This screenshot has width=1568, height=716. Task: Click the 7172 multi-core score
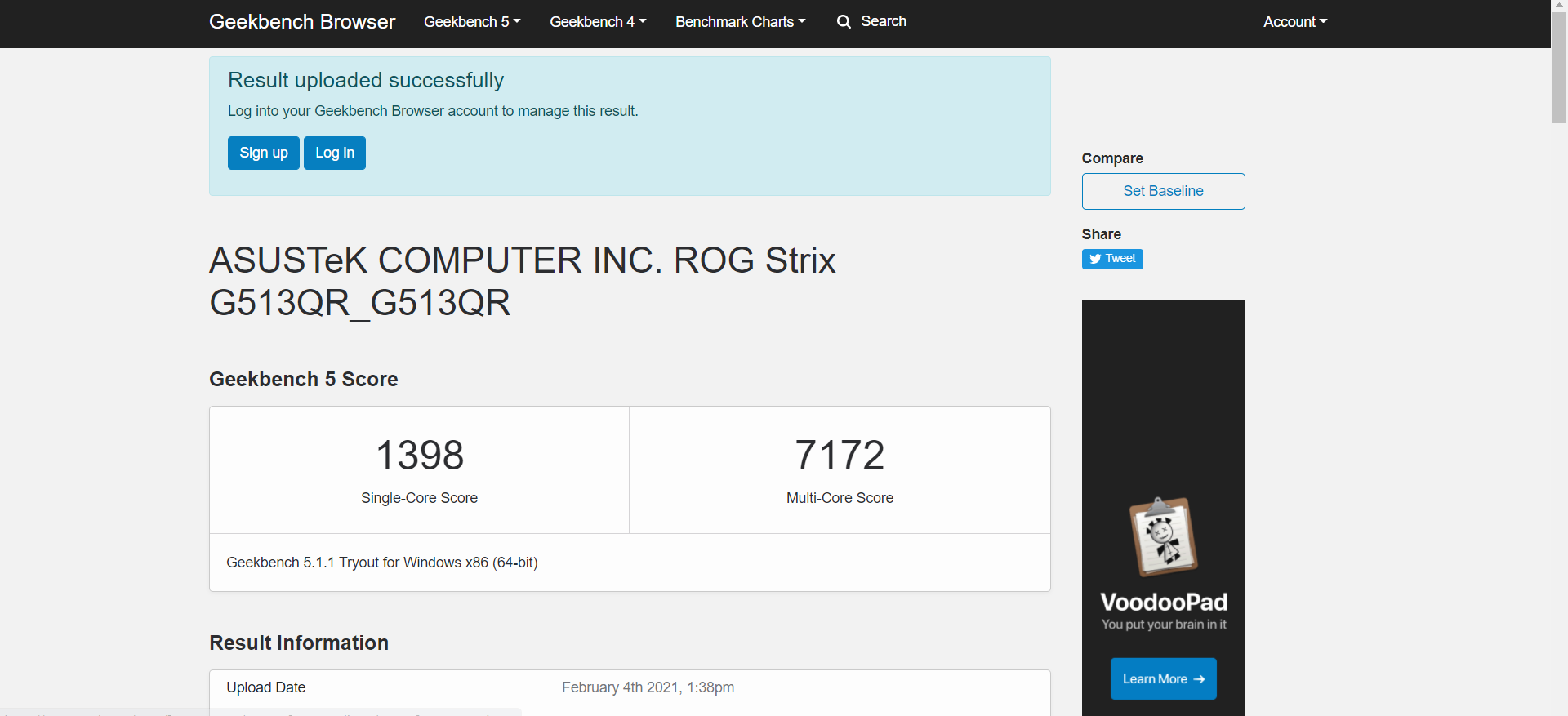(840, 455)
